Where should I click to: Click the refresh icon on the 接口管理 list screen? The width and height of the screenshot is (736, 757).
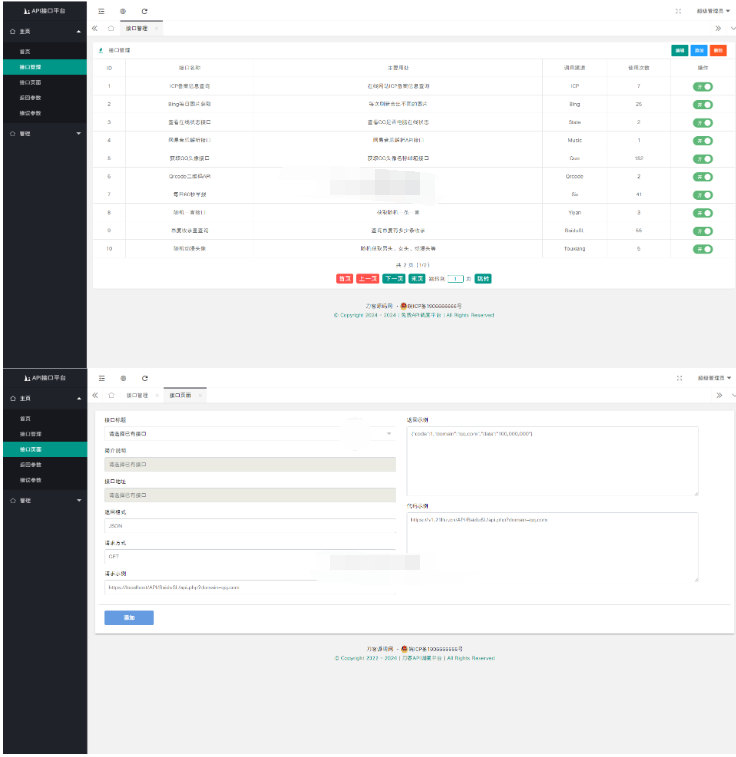coord(145,11)
